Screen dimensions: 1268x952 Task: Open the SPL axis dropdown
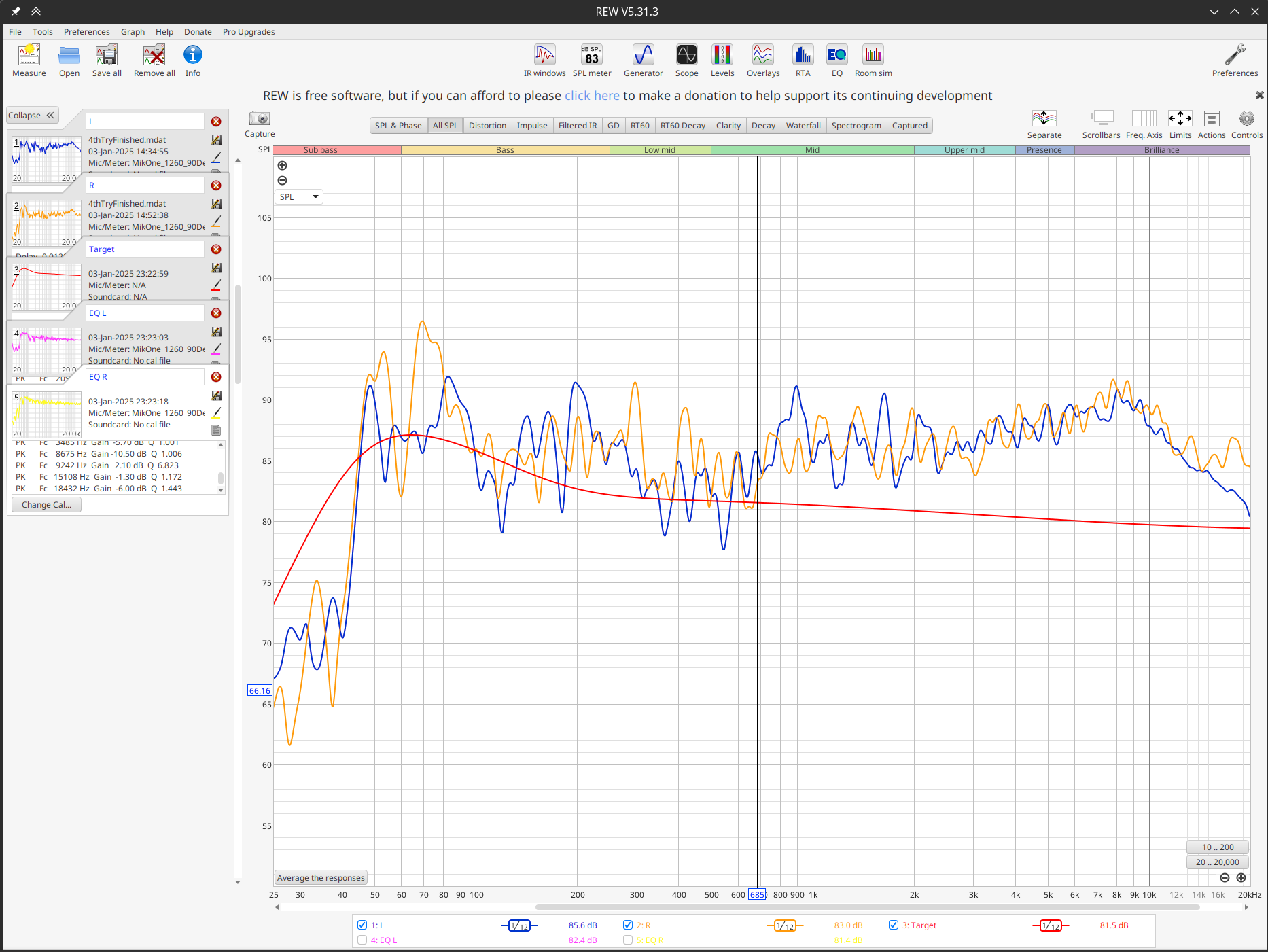tap(299, 197)
